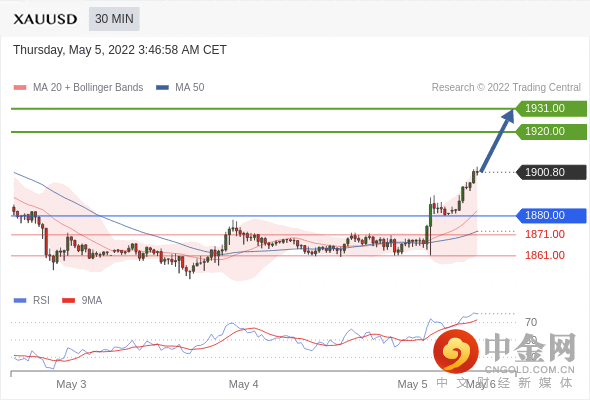The height and width of the screenshot is (401, 590).
Task: Select the 1861.00 support level text
Action: [x=545, y=255]
